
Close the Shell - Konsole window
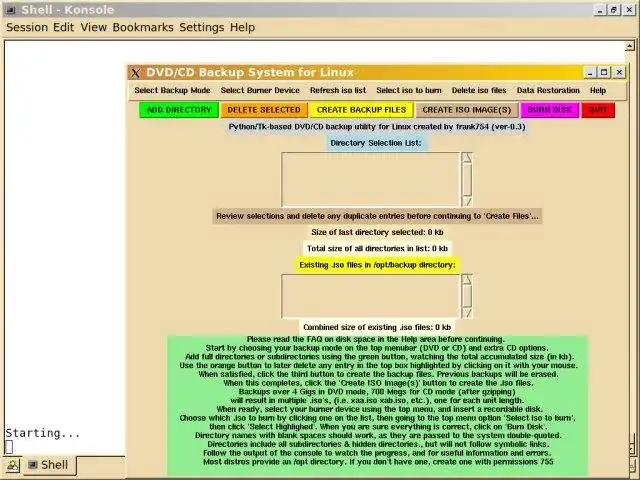(x=629, y=10)
